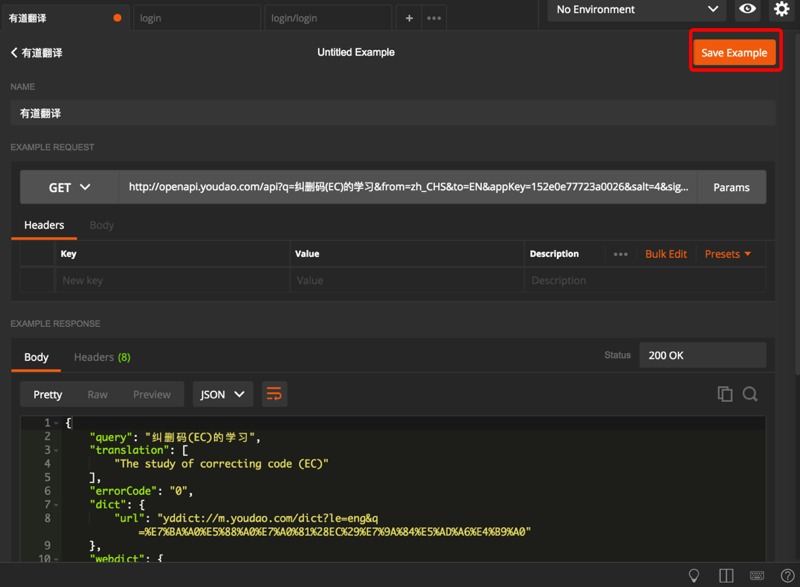Open the manage environments gear icon
The height and width of the screenshot is (587, 800).
pyautogui.click(x=781, y=9)
